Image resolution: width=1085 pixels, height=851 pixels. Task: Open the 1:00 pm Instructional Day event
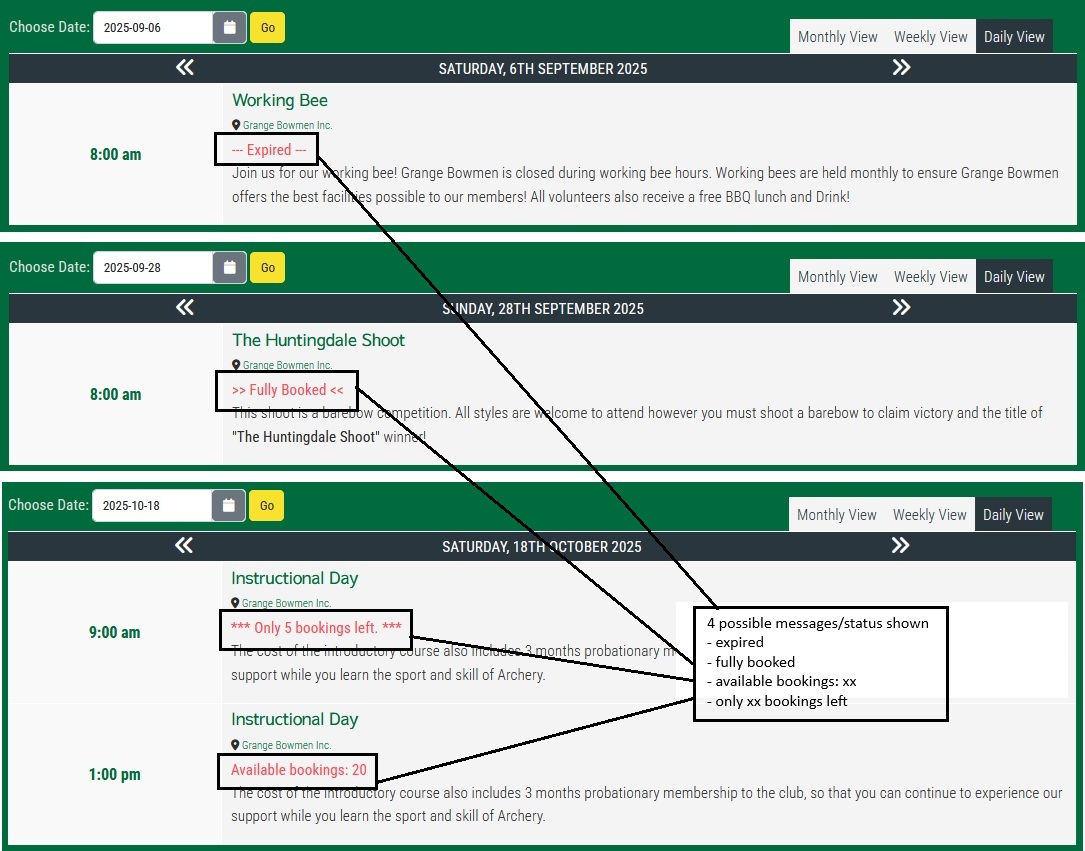tap(294, 719)
